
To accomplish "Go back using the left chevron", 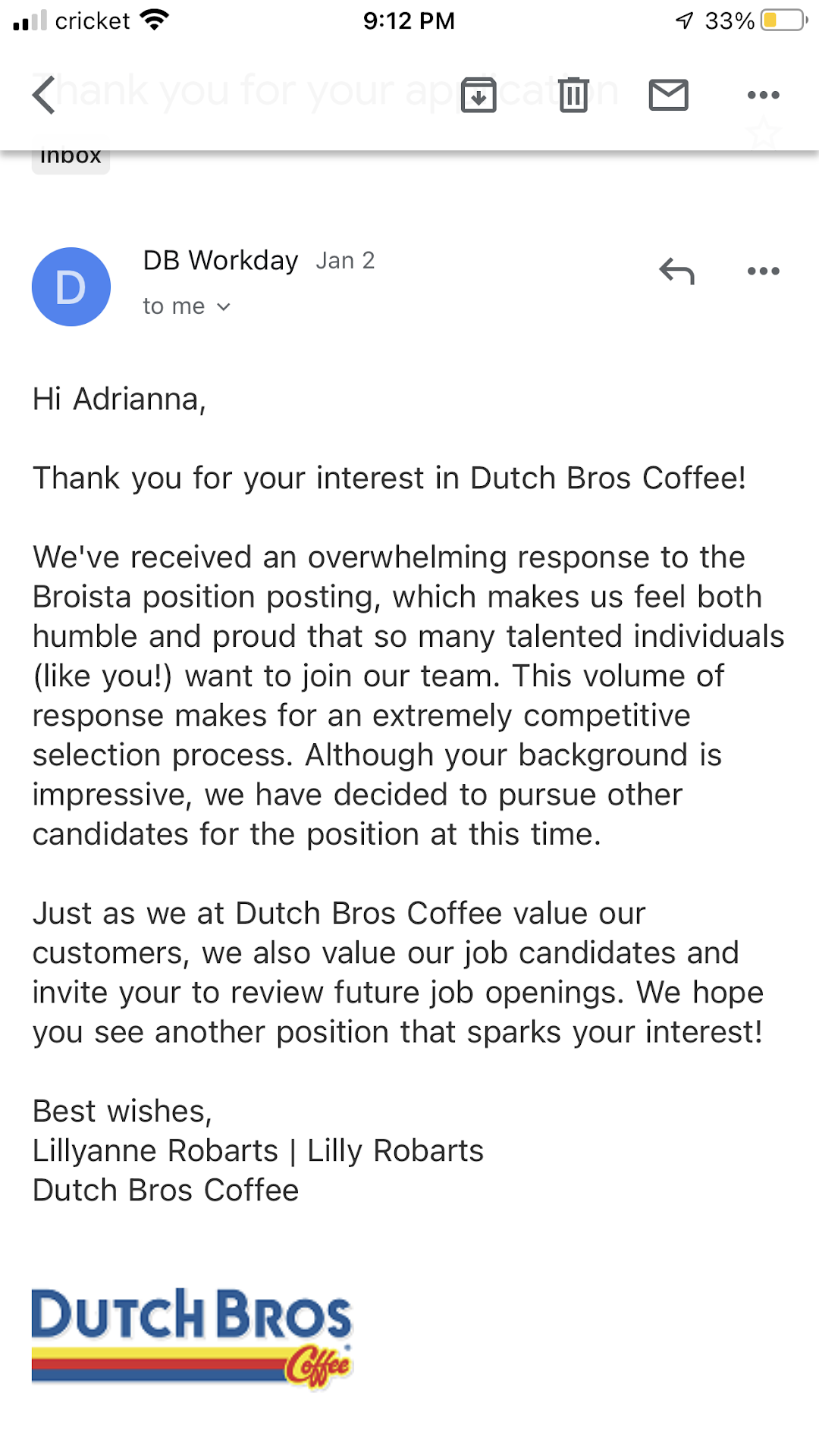I will [x=45, y=95].
